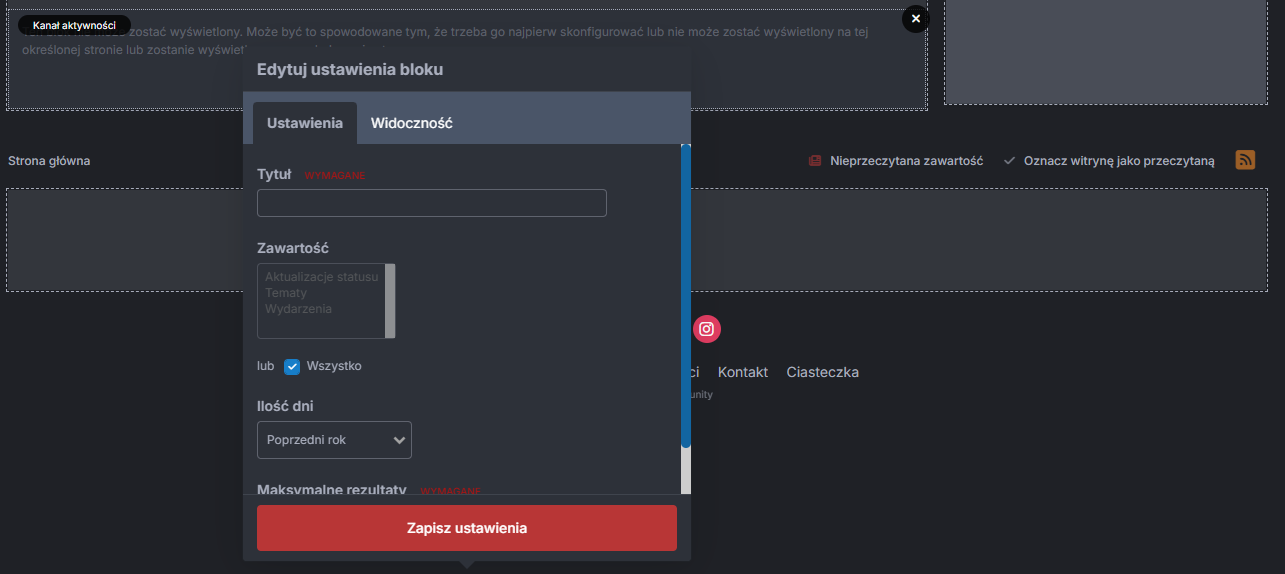Click checkmark icon beside Oznacz witrynę jako przeczytaną
This screenshot has height=574, width=1285.
point(1009,161)
